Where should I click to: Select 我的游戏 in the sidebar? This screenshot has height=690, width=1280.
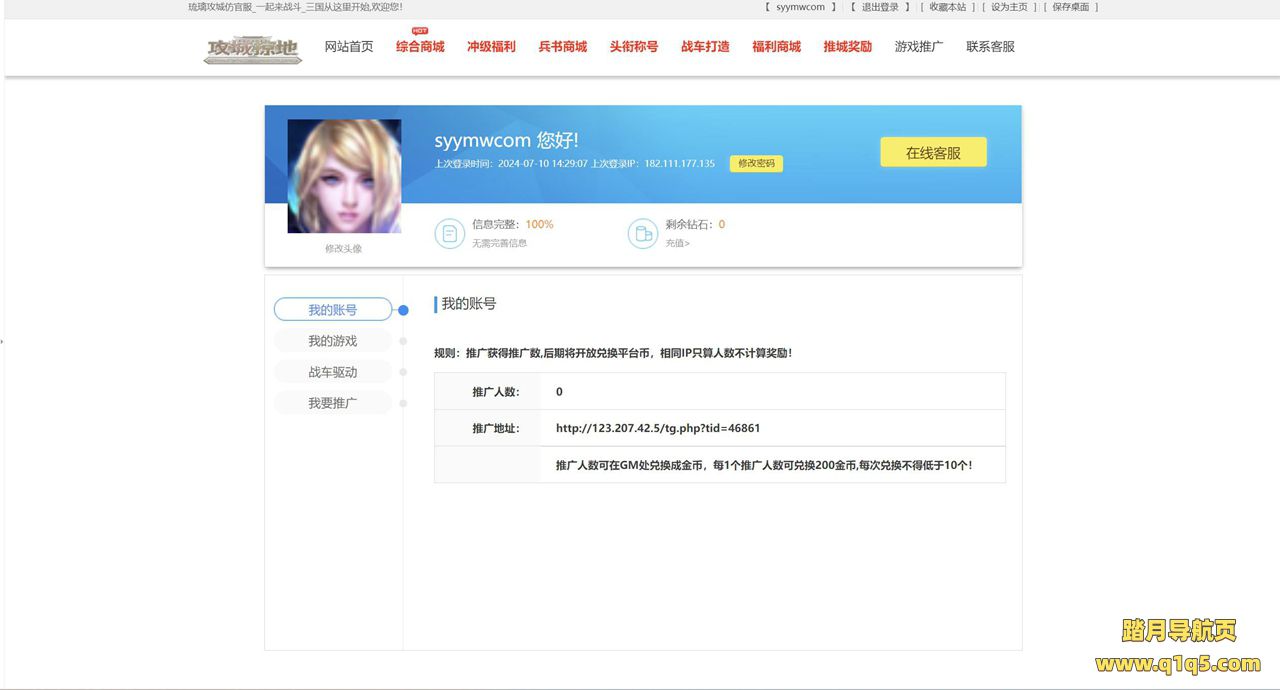pos(332,341)
